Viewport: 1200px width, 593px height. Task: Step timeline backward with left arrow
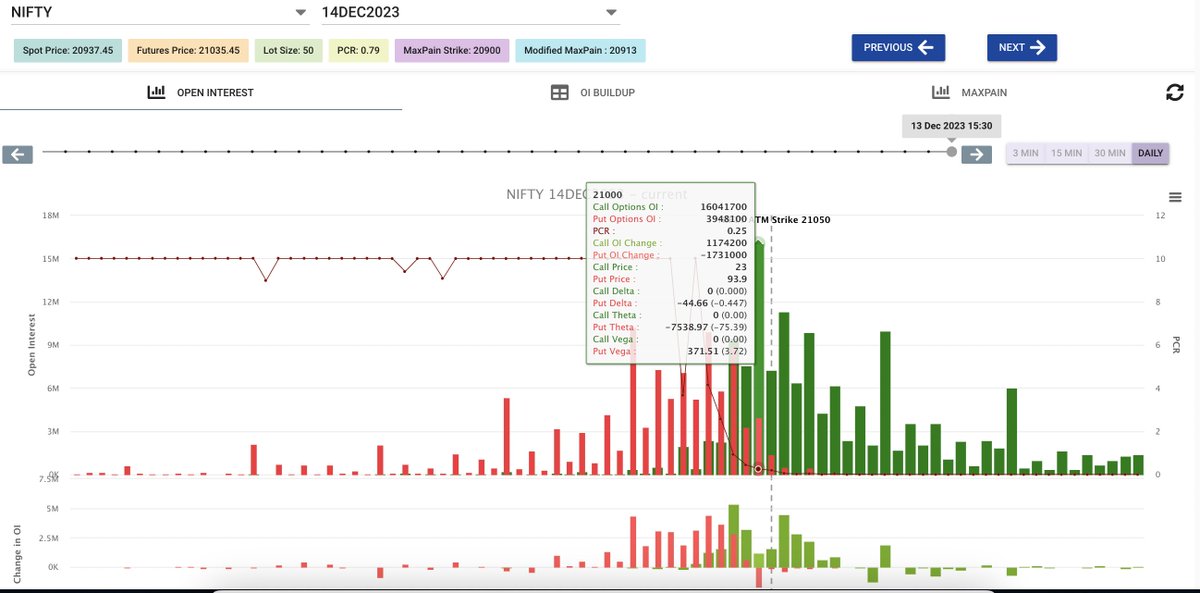16,153
